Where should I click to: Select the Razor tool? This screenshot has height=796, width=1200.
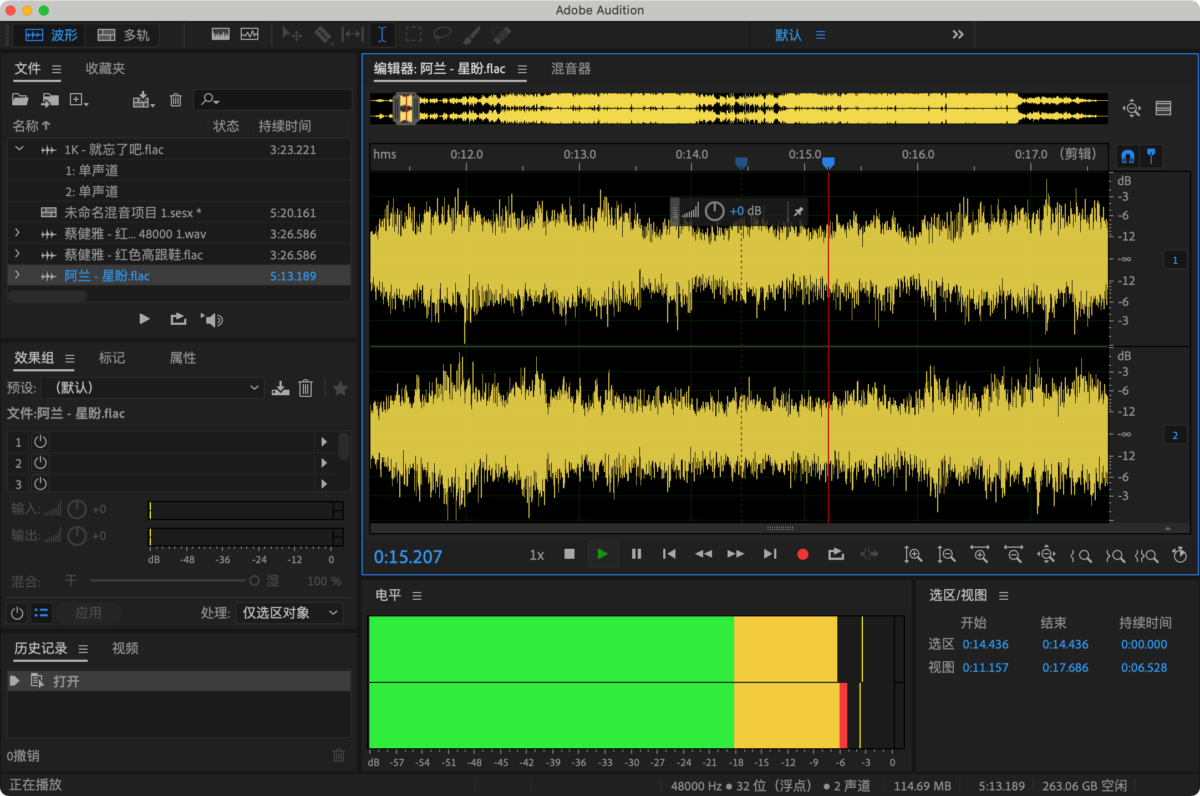pyautogui.click(x=323, y=34)
